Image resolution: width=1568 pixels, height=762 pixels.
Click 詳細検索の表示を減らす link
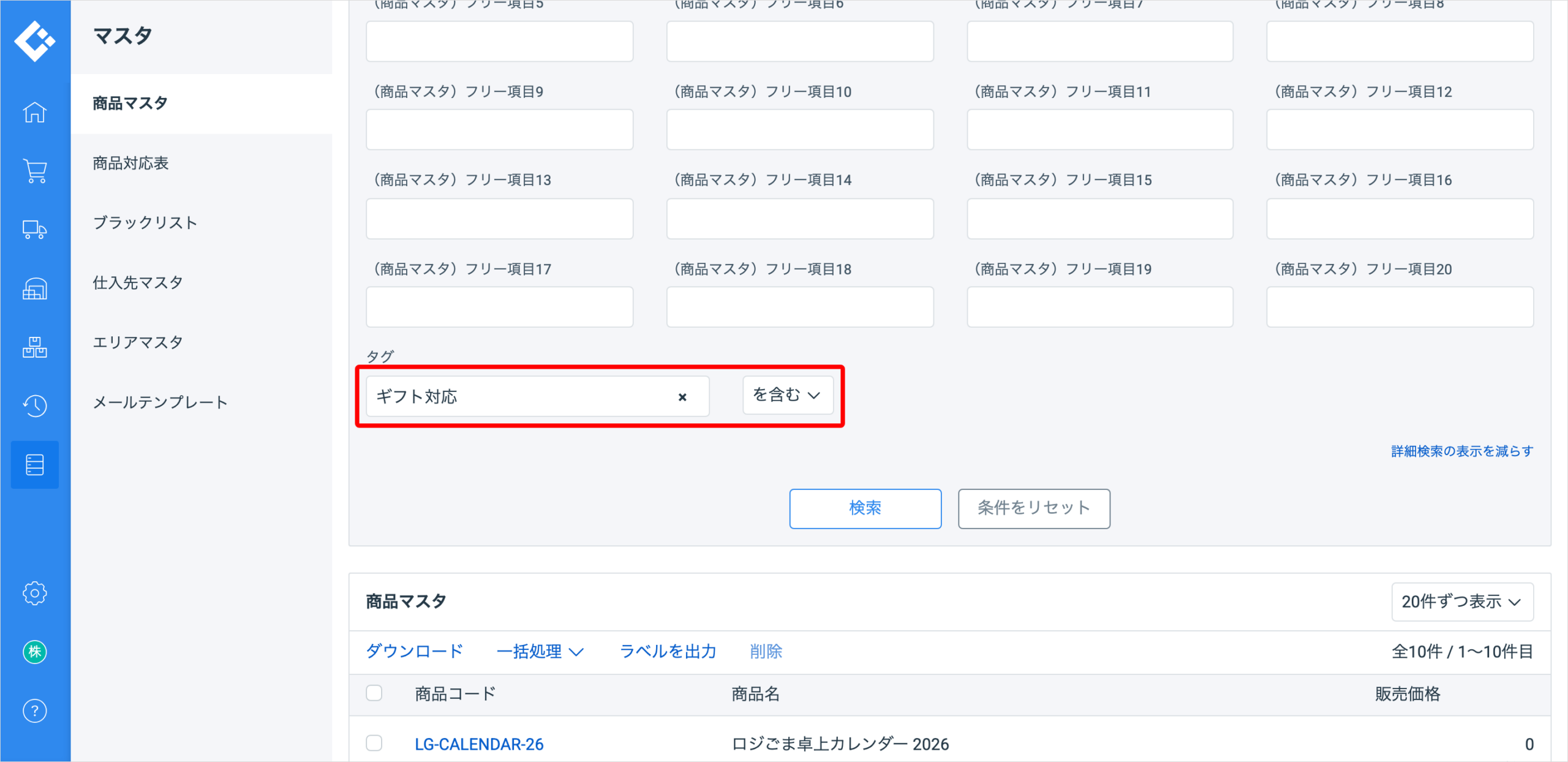(x=1462, y=451)
